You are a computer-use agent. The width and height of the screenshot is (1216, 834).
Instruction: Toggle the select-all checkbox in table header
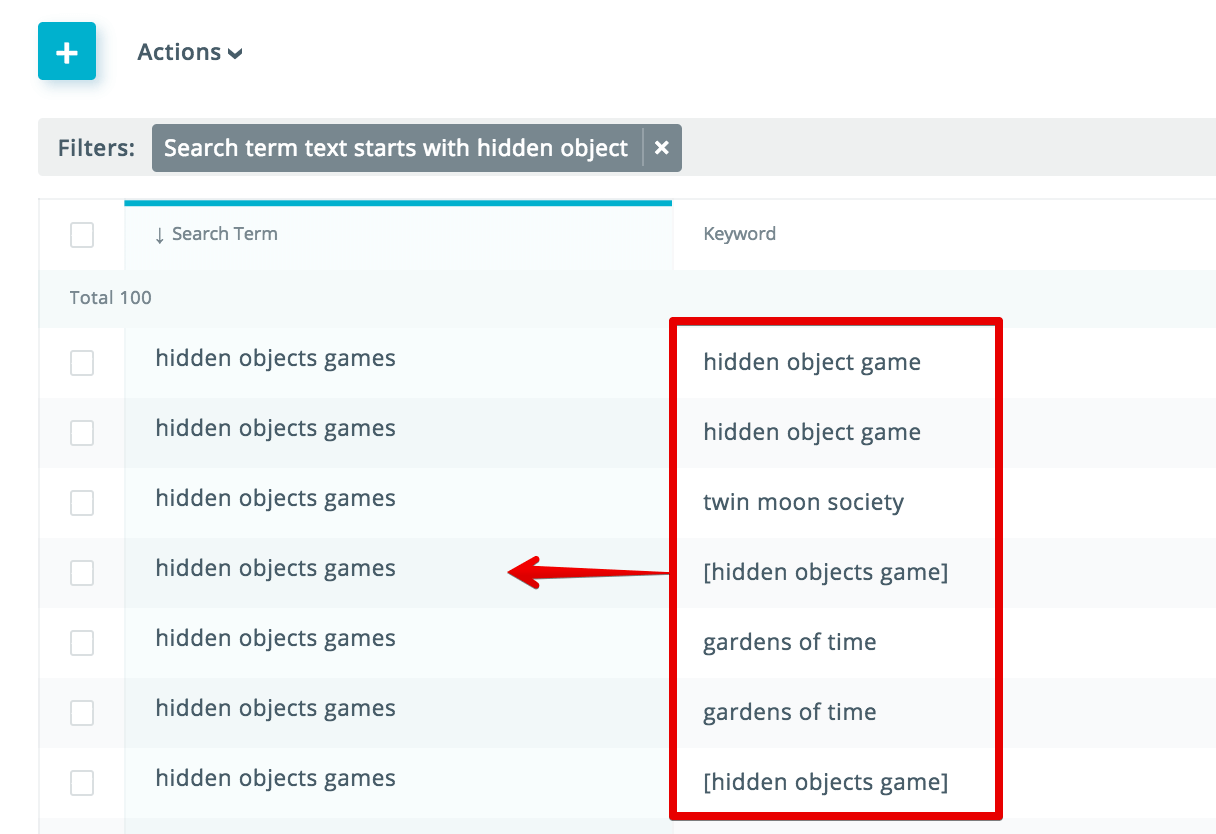pyautogui.click(x=82, y=235)
